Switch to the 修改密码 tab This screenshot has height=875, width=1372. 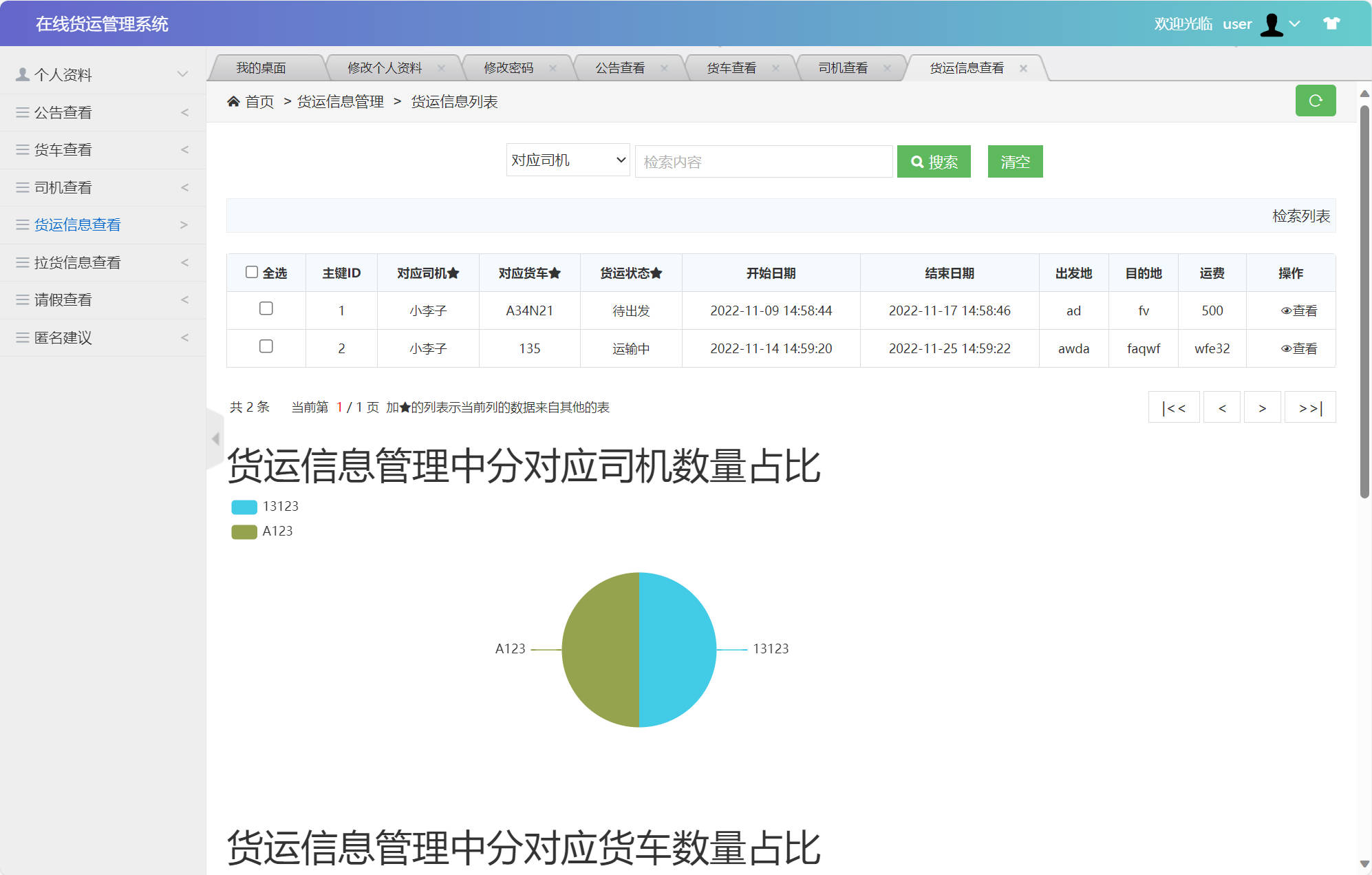tap(507, 67)
